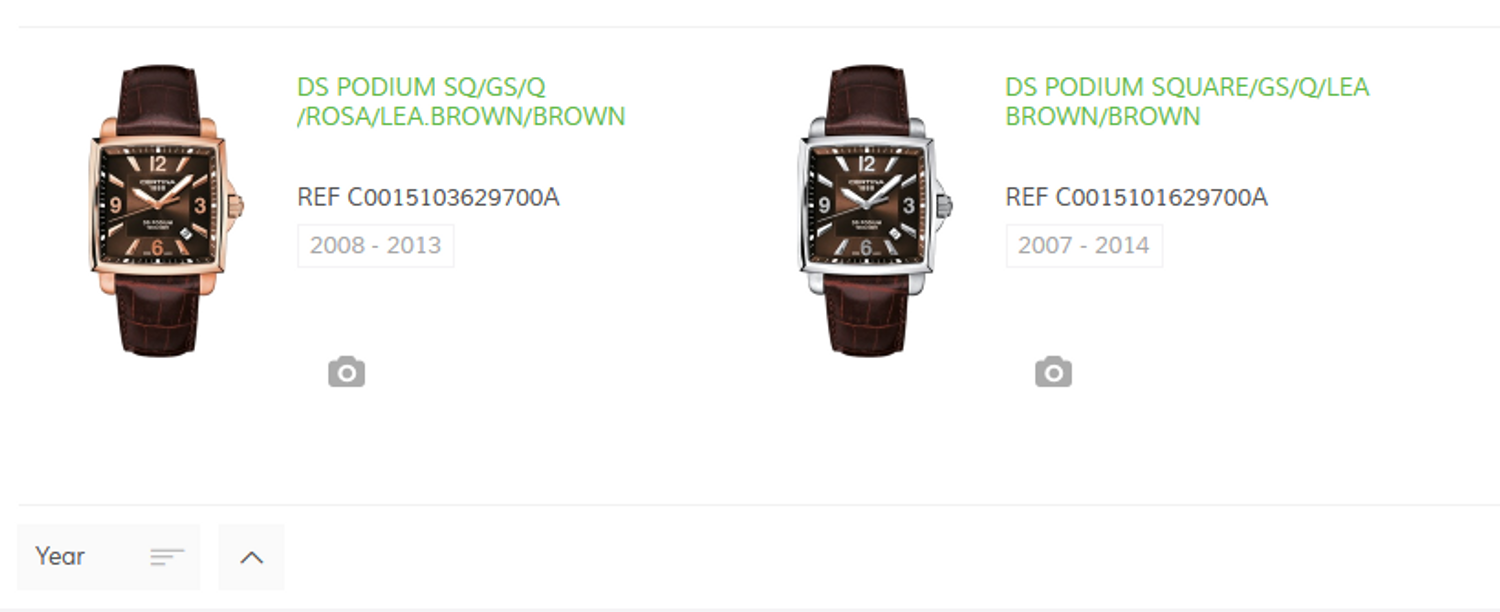
Task: Click the 2007 - 2014 year badge
Action: coord(1084,246)
